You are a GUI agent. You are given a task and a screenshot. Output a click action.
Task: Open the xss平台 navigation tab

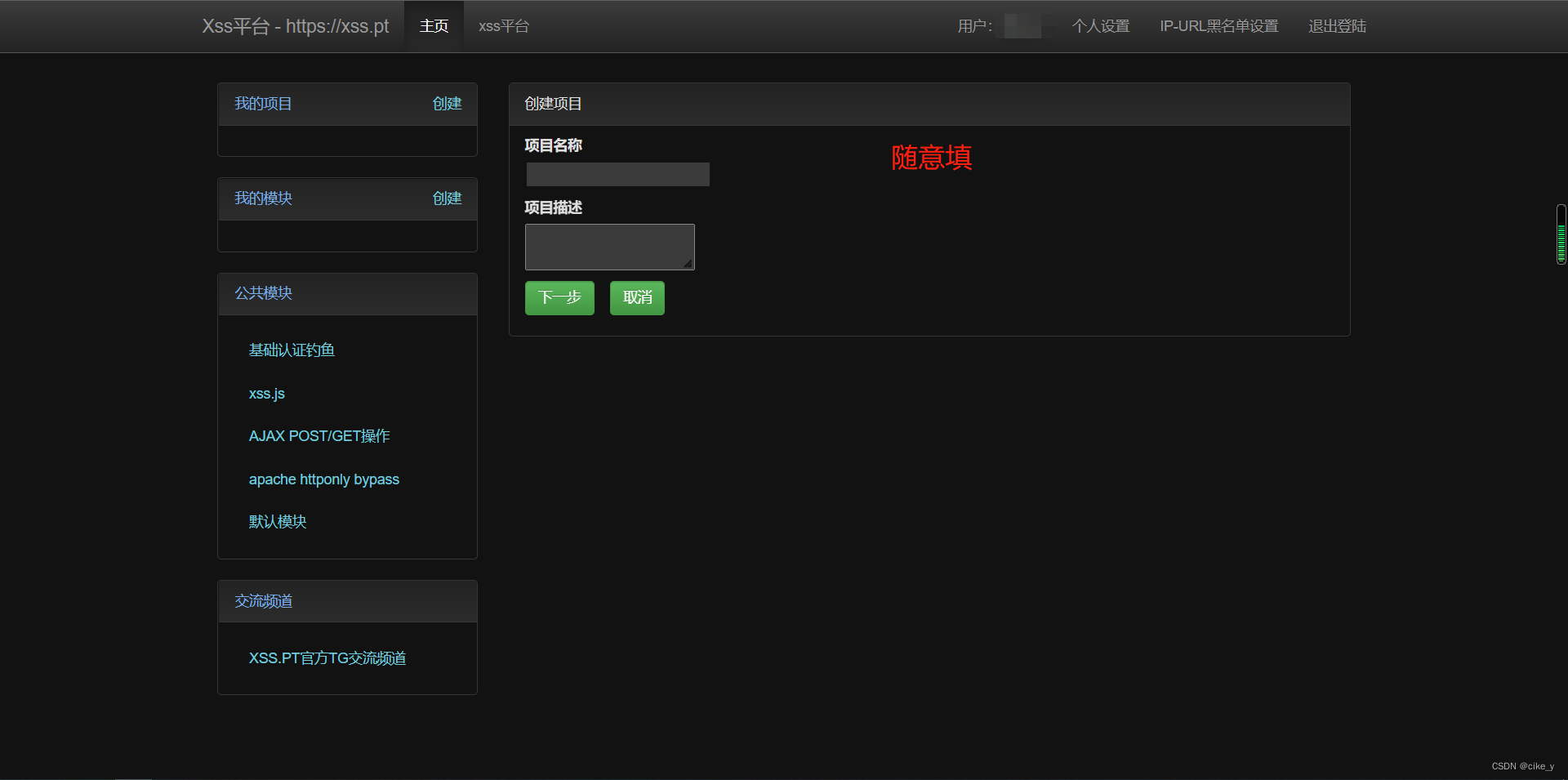pos(504,26)
